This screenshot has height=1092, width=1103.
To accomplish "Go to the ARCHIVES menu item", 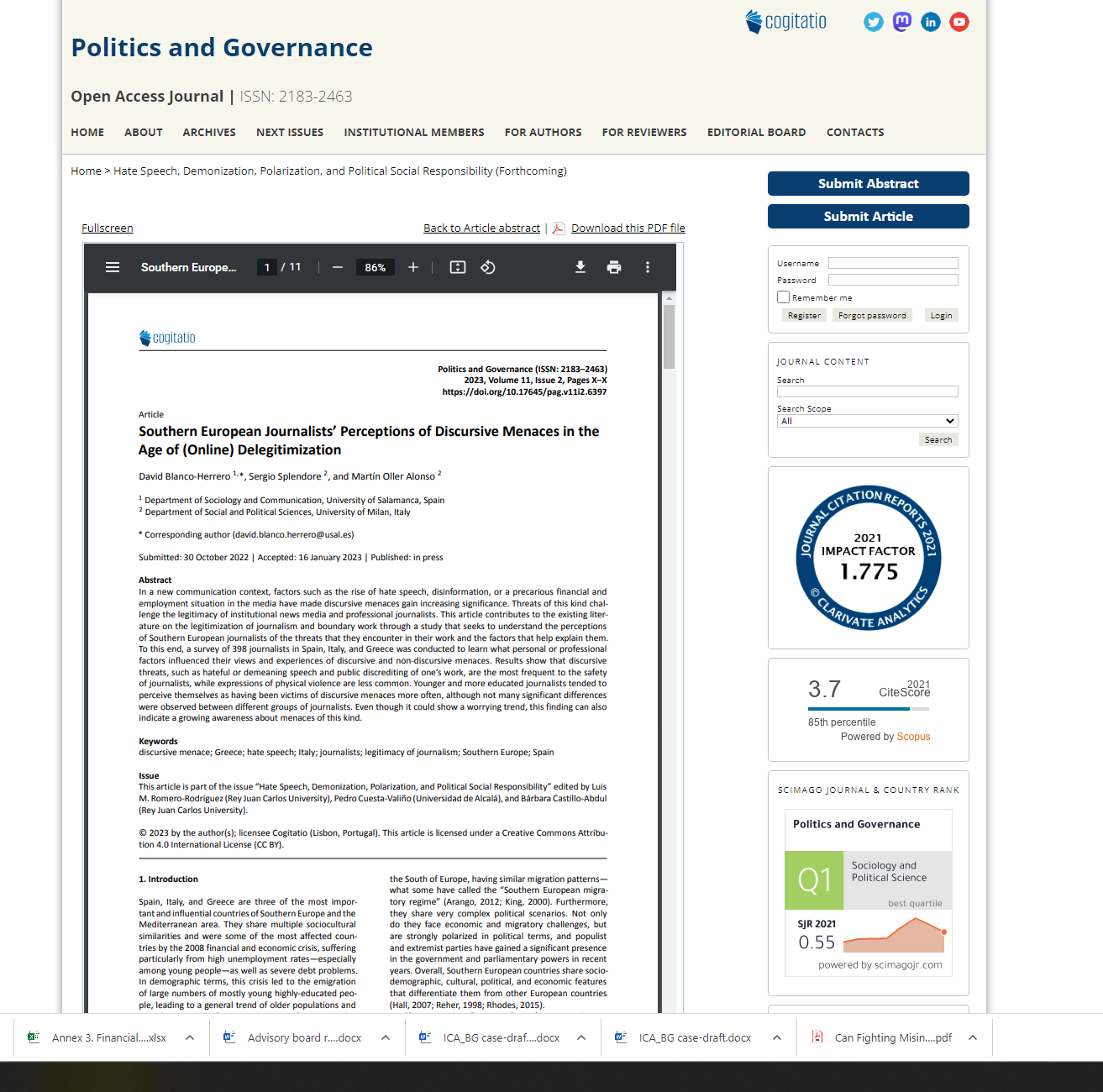I will click(x=209, y=133).
